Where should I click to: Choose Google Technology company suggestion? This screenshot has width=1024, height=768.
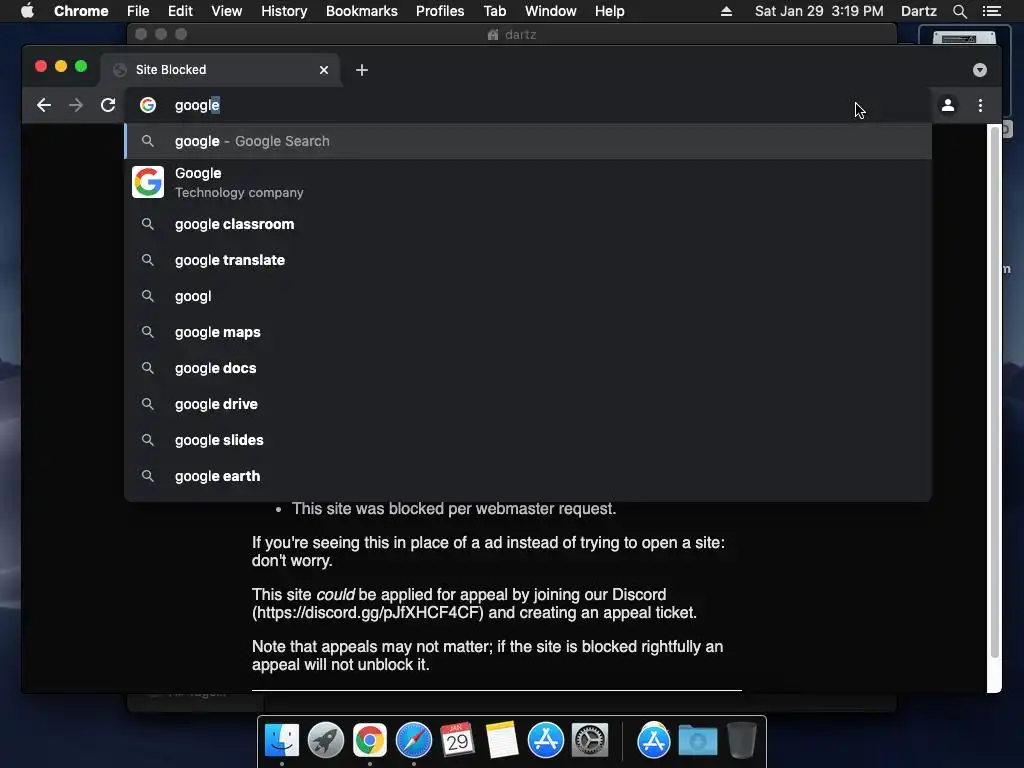point(528,182)
